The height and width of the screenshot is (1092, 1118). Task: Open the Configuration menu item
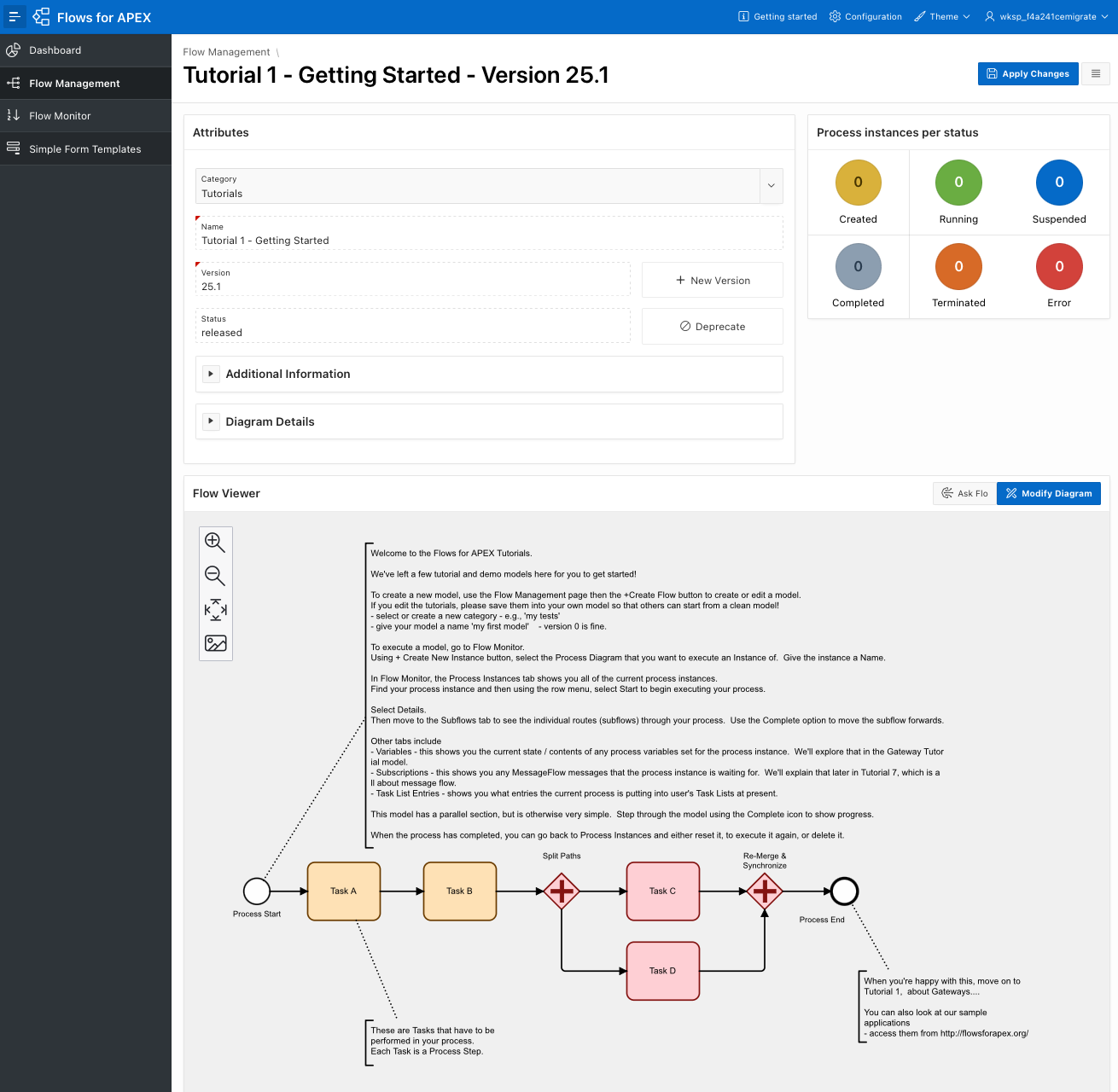click(865, 16)
